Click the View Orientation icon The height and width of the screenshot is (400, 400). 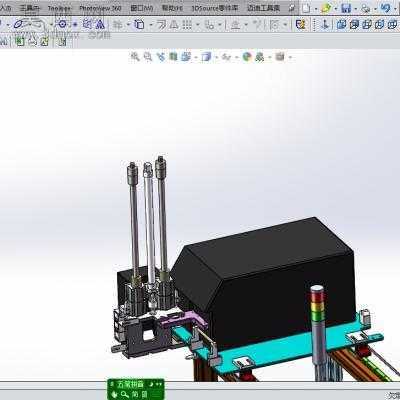[186, 57]
